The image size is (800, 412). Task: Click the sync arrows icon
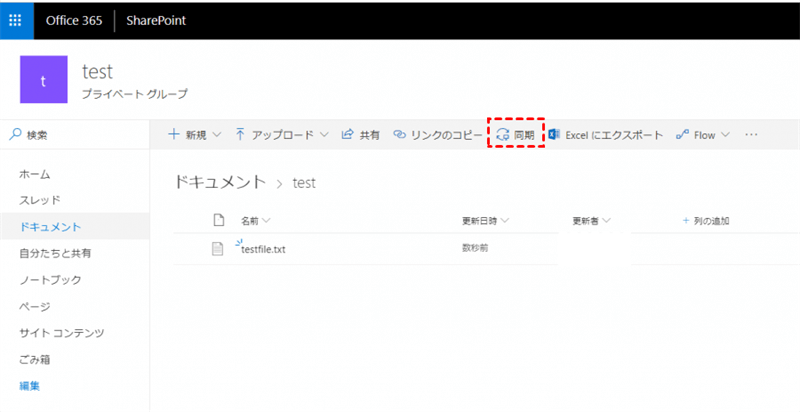tap(503, 135)
